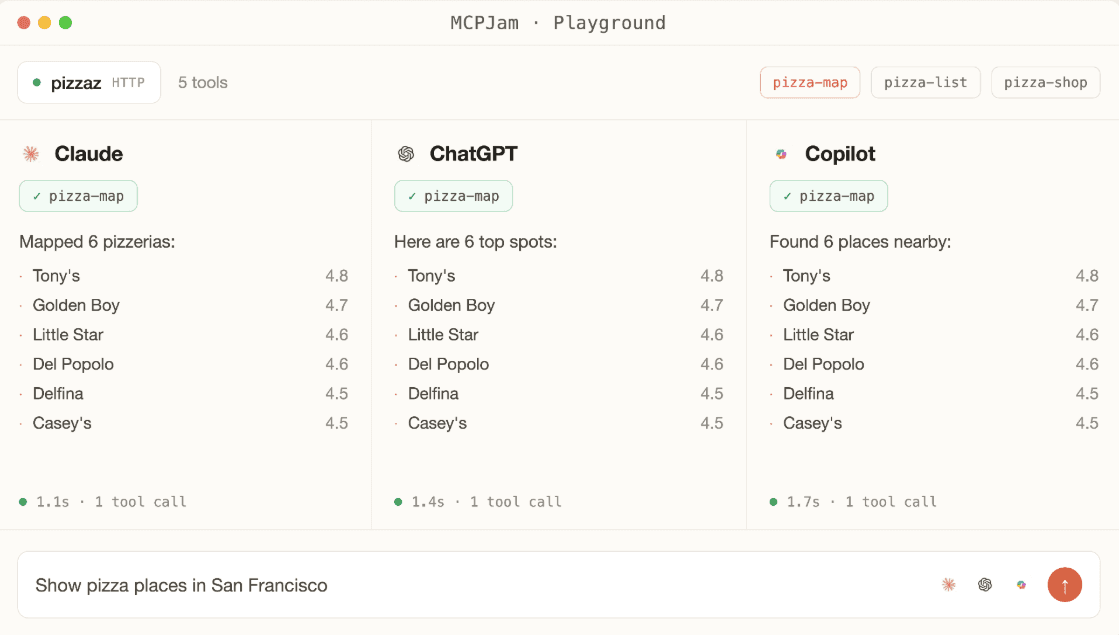1119x635 pixels.
Task: Select Tony's in the Copilot list
Action: 806,276
